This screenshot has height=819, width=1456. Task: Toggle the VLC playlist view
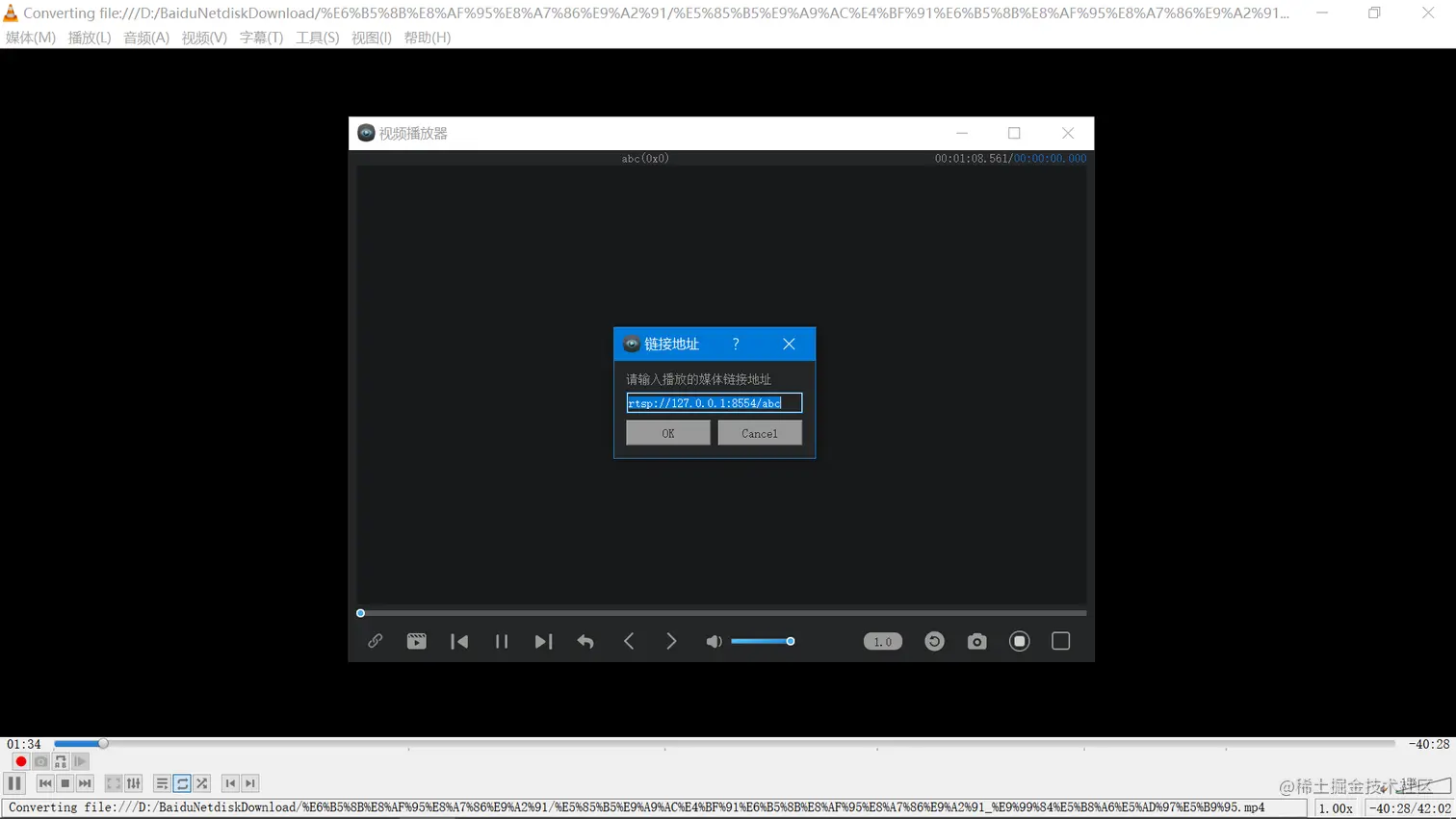click(x=162, y=783)
